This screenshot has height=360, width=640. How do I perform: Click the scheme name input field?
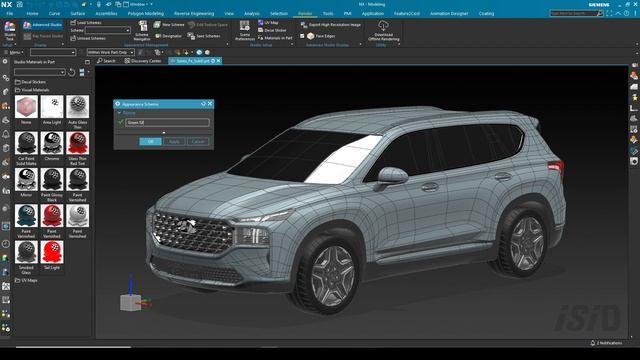[167, 122]
